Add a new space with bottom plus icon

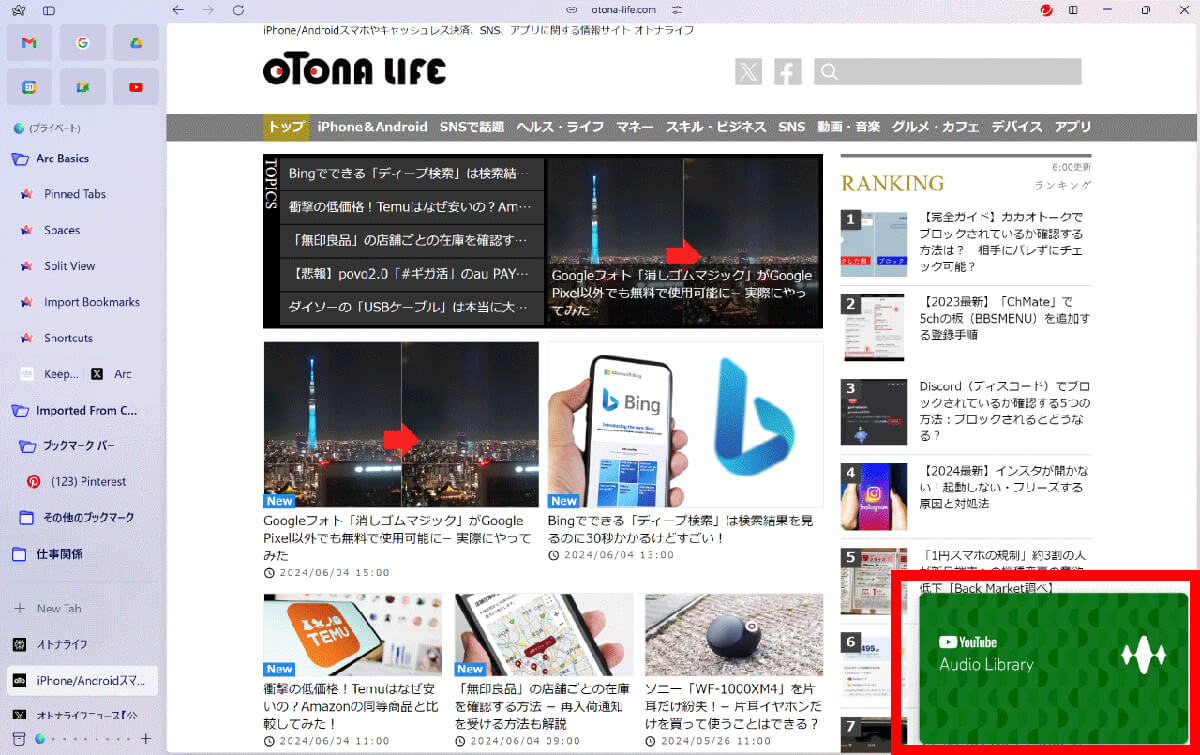point(146,739)
